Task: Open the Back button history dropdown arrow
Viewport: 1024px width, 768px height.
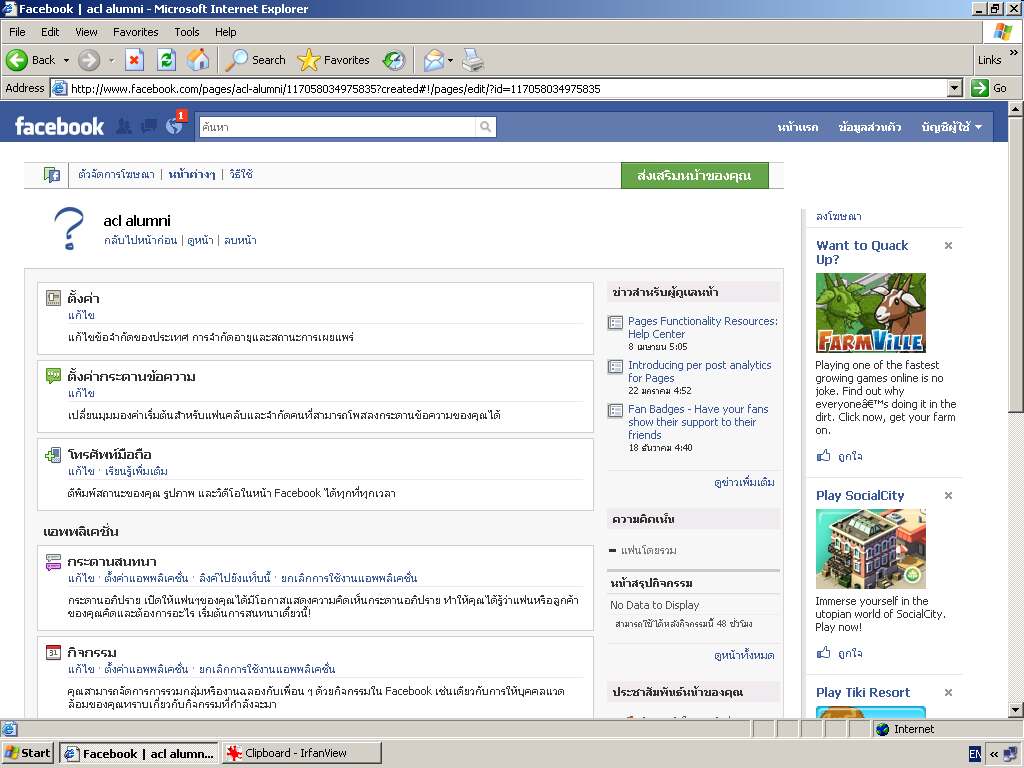Action: click(66, 60)
